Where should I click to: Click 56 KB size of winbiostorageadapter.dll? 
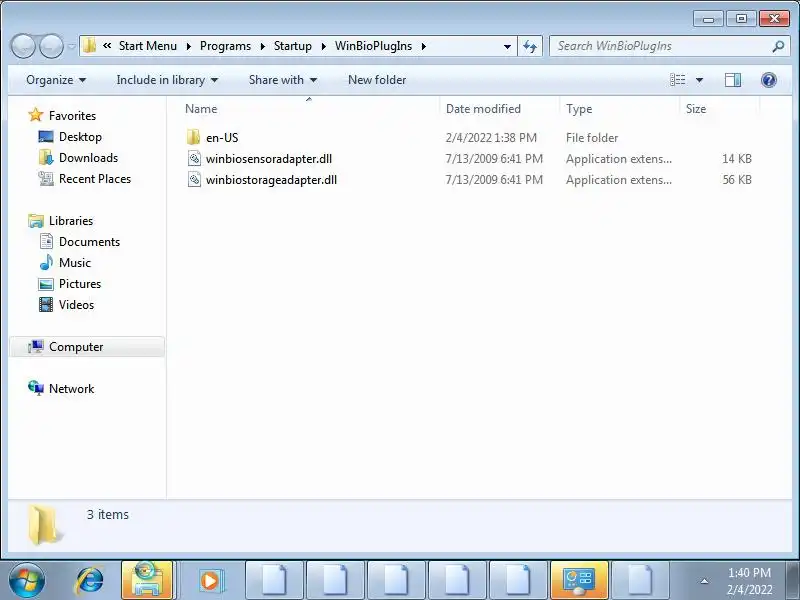tap(737, 180)
